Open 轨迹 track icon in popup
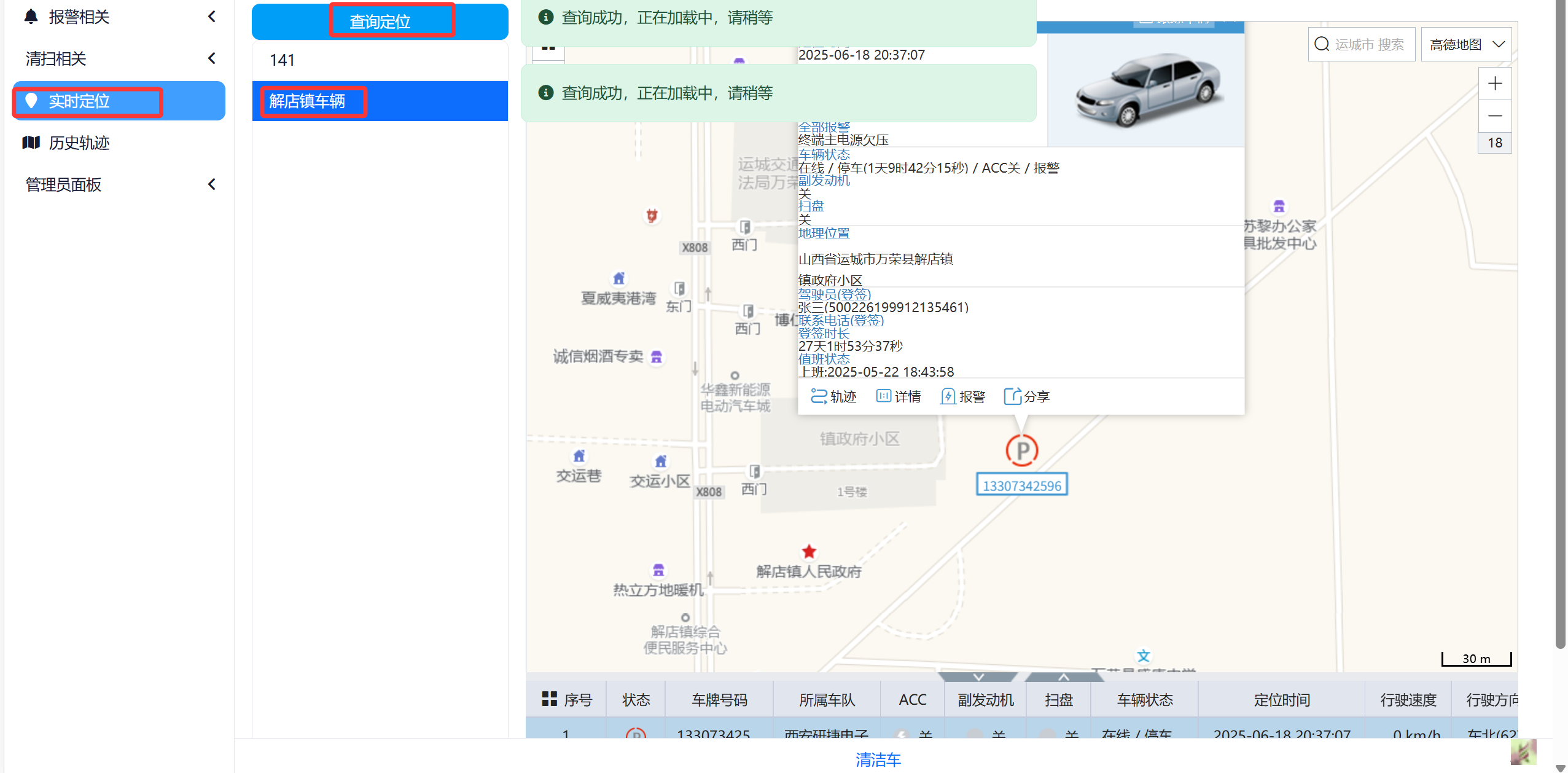The width and height of the screenshot is (1568, 773). [818, 396]
